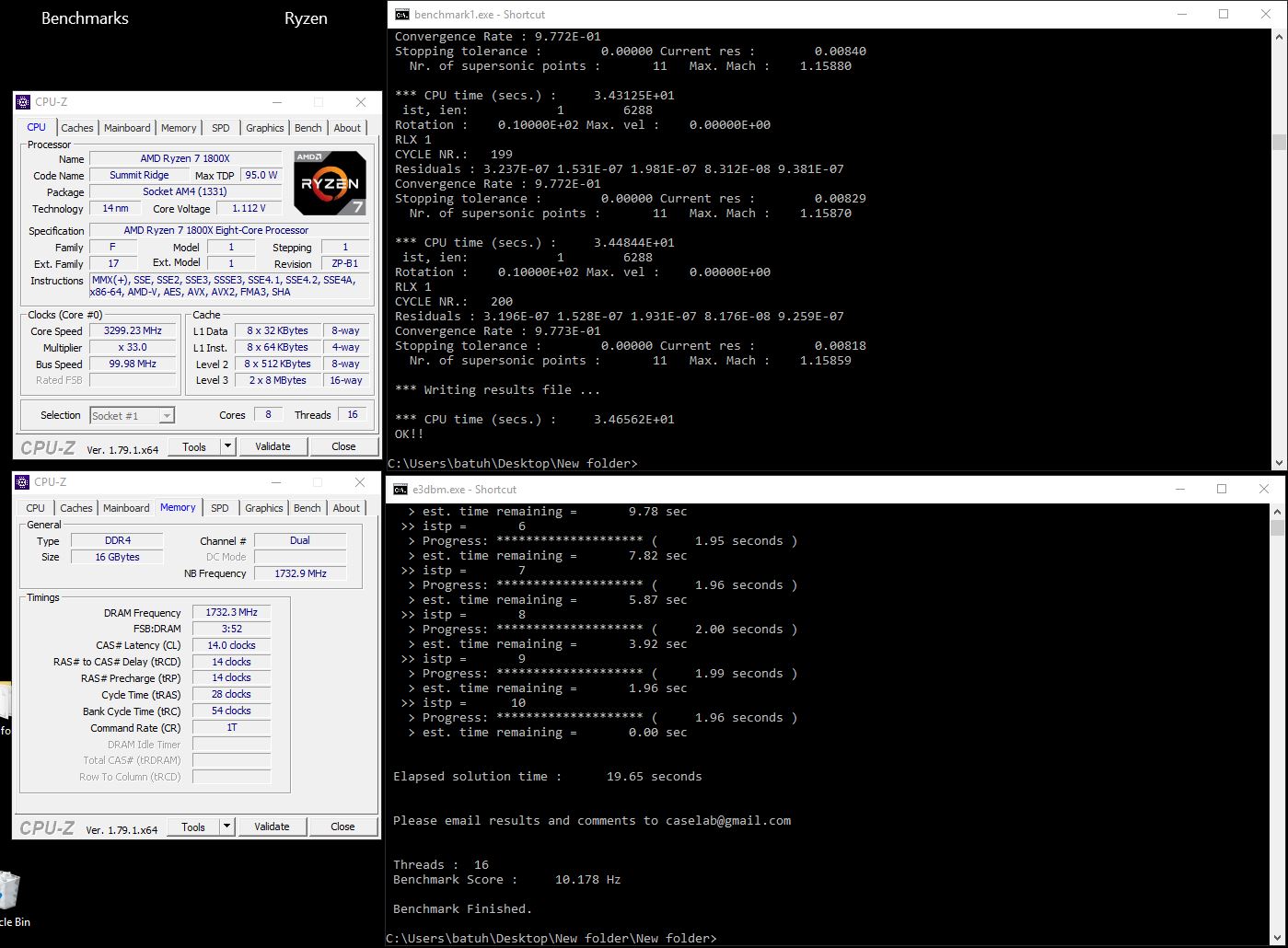Open About tab in lower CPU-Z window
The image size is (1288, 948).
[x=346, y=508]
